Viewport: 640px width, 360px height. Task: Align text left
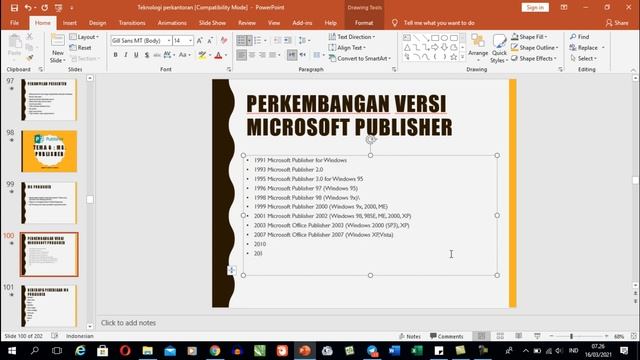(x=241, y=55)
